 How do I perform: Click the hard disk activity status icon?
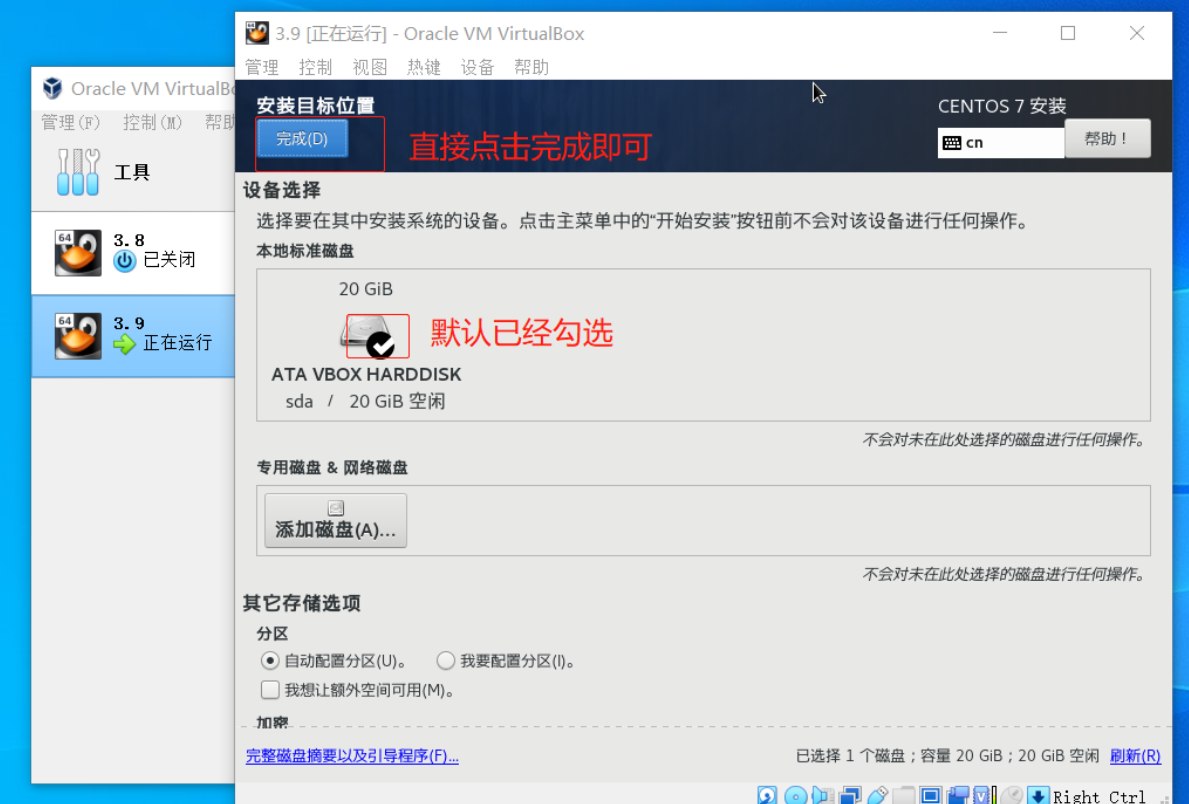point(767,795)
